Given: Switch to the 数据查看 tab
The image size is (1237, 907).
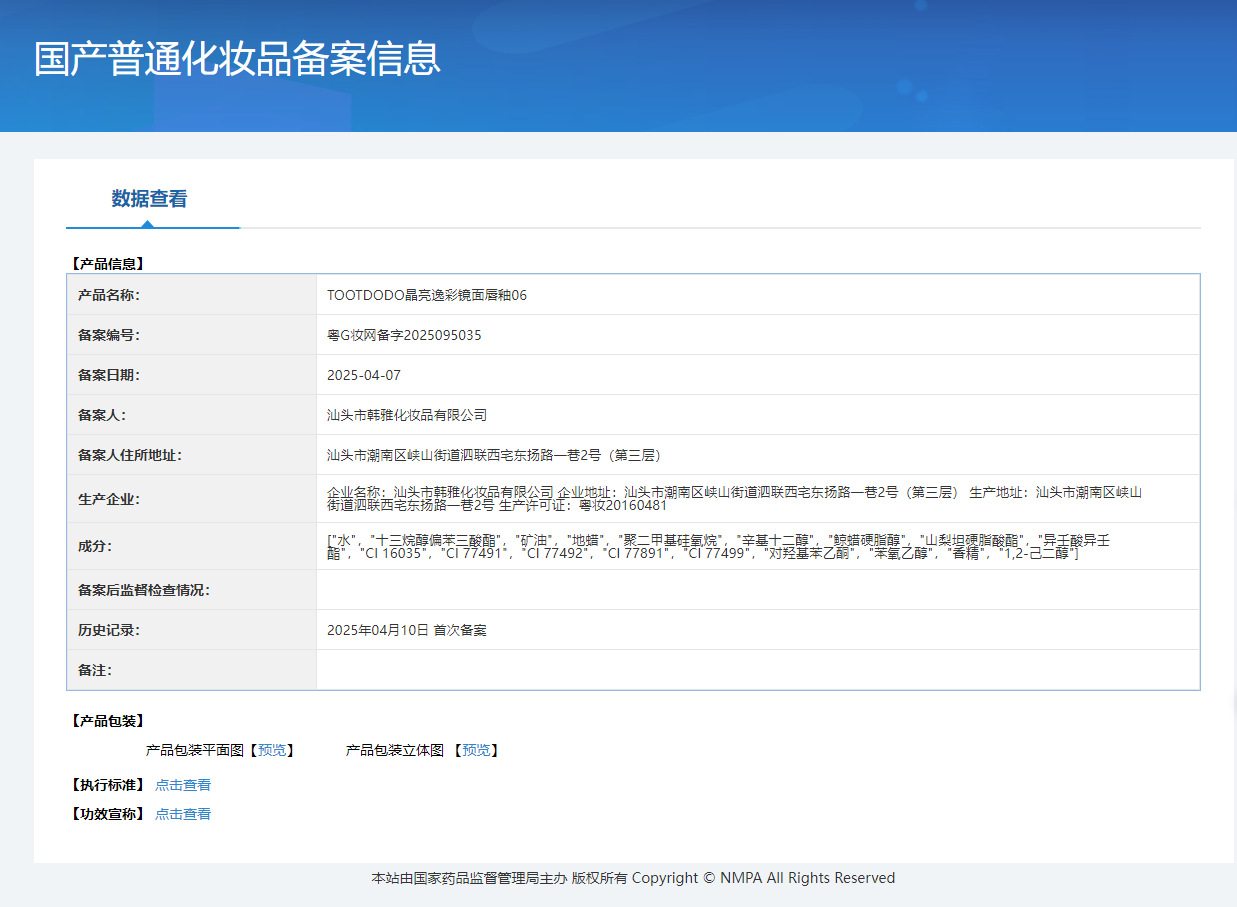Looking at the screenshot, I should tap(149, 199).
